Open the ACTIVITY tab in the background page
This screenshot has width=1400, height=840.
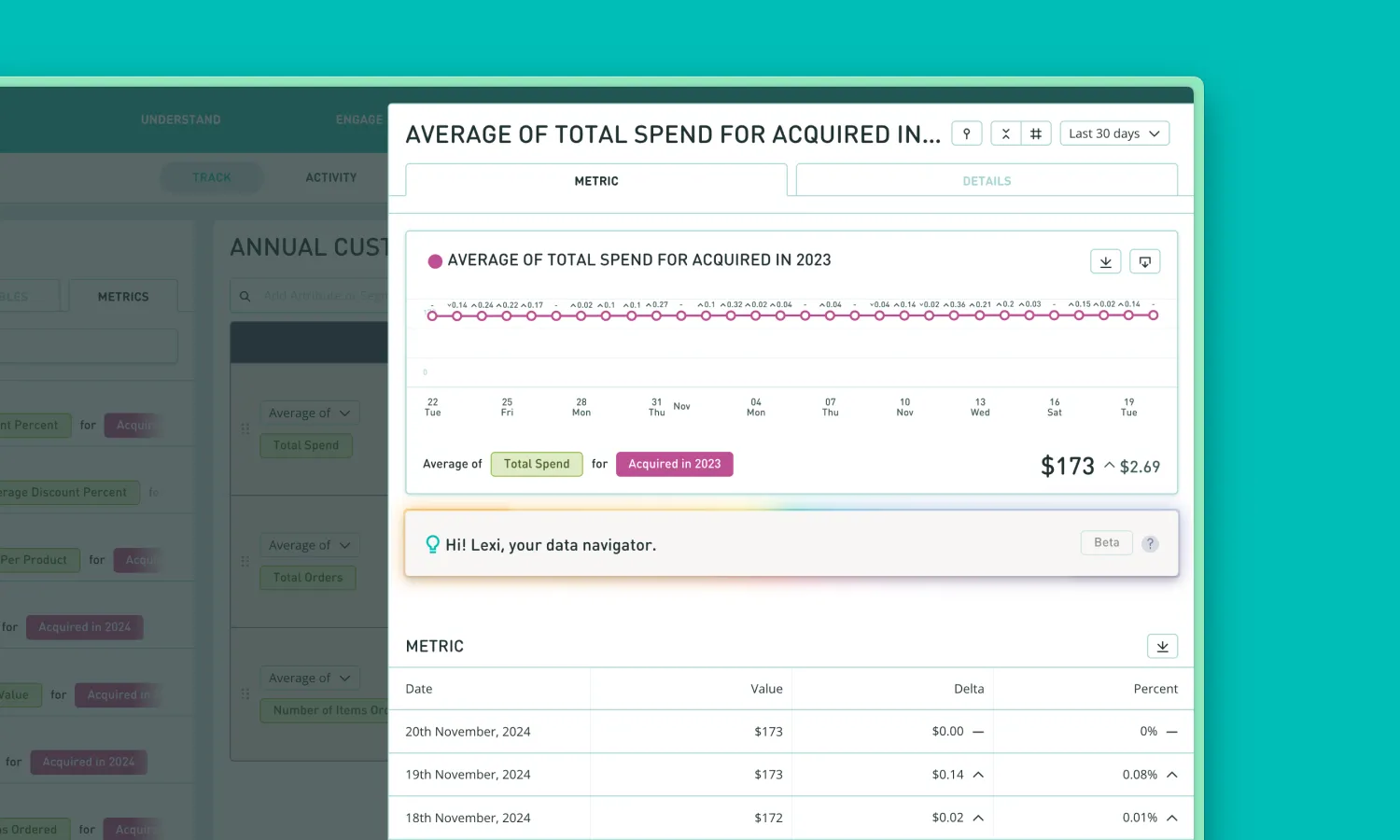[331, 177]
